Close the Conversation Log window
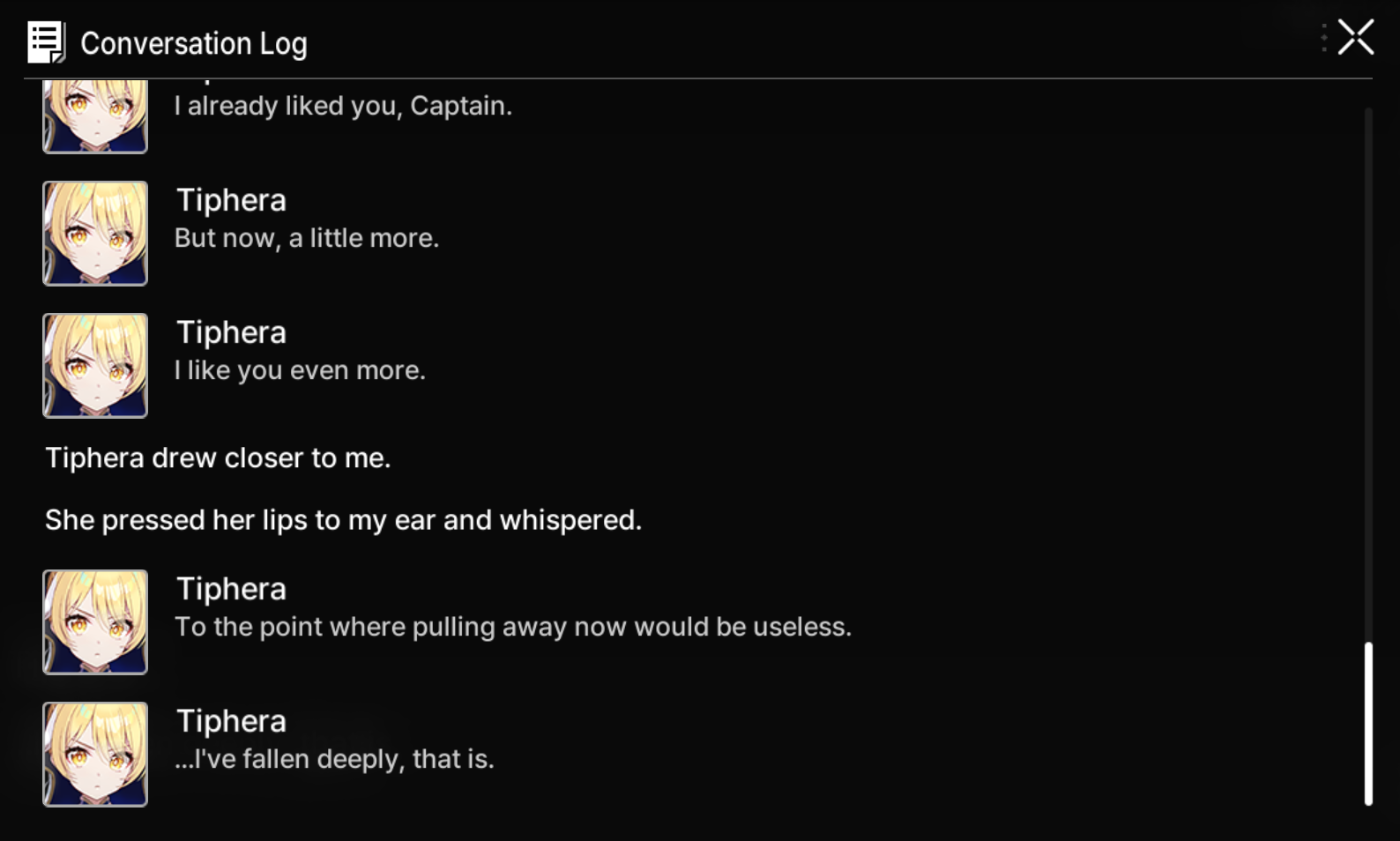Screen dimensions: 1400x841 pyautogui.click(x=1355, y=38)
